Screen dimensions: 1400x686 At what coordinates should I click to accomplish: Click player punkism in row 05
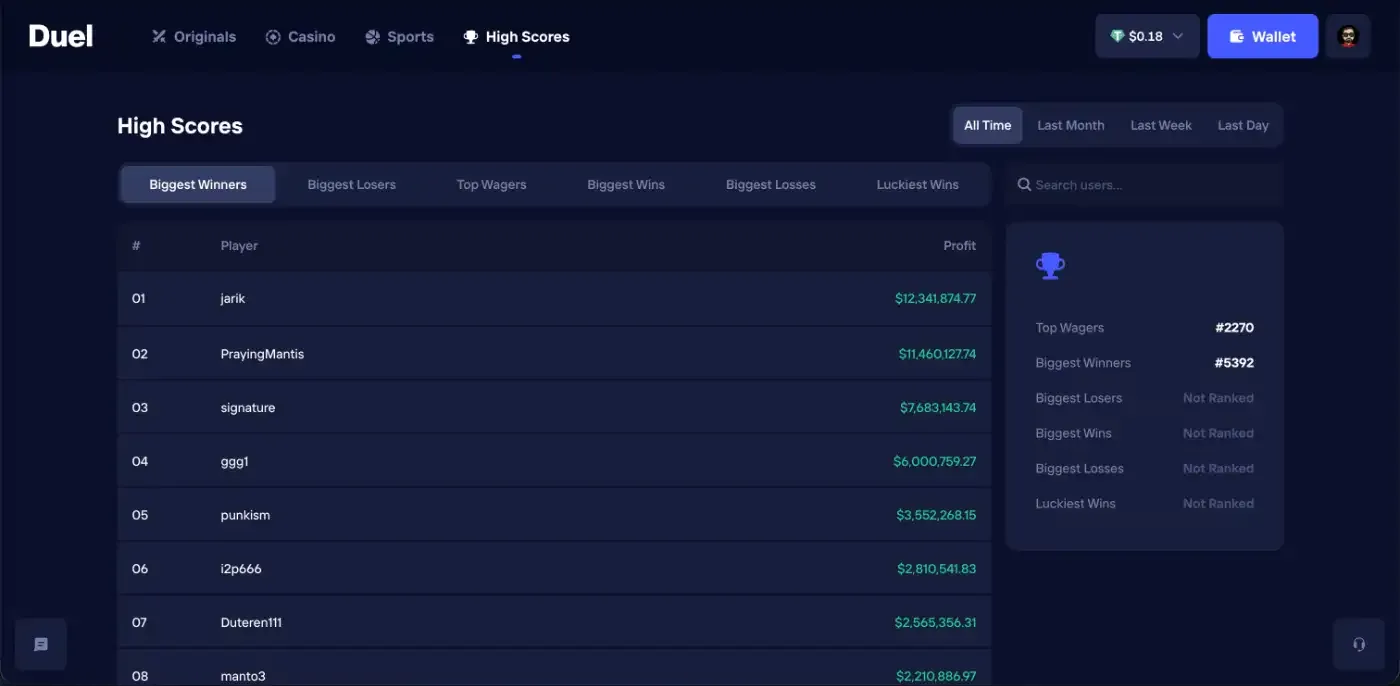(x=245, y=515)
